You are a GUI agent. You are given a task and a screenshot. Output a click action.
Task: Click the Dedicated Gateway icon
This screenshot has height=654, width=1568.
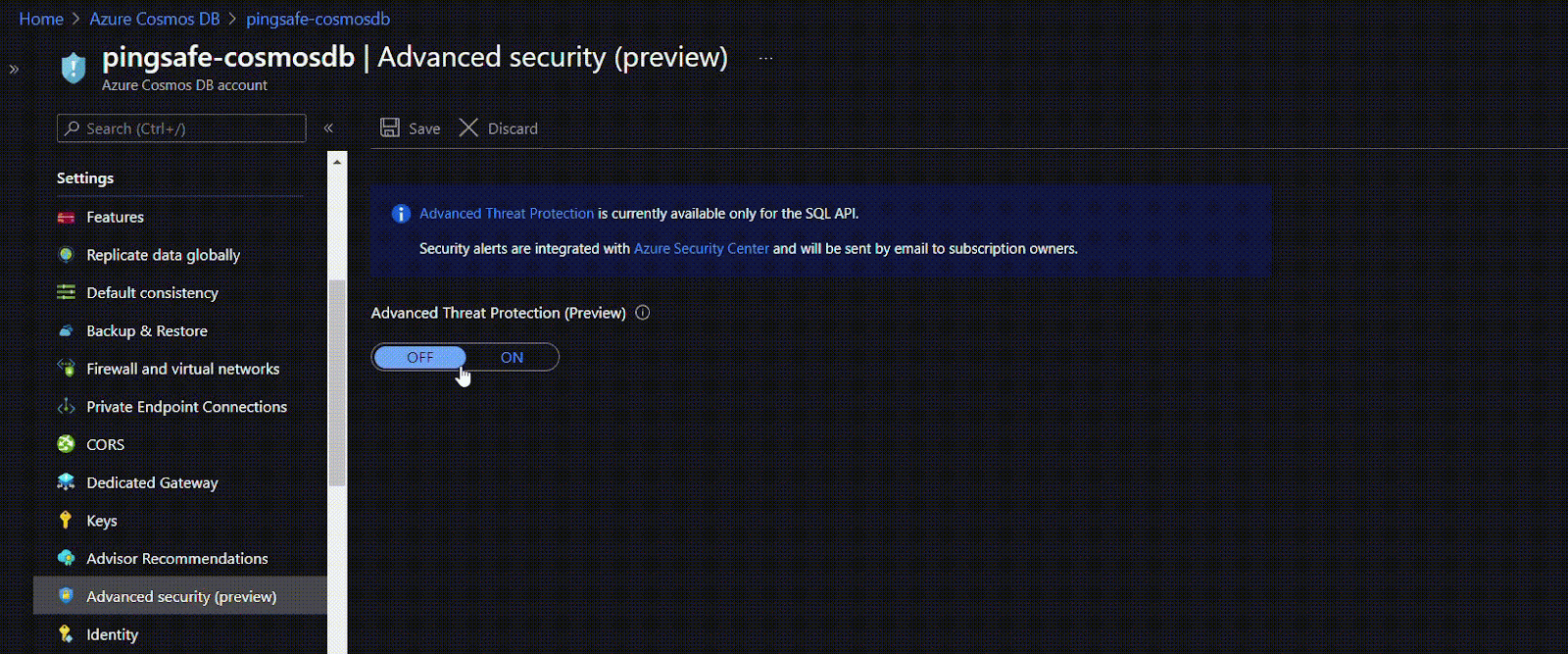click(x=66, y=482)
